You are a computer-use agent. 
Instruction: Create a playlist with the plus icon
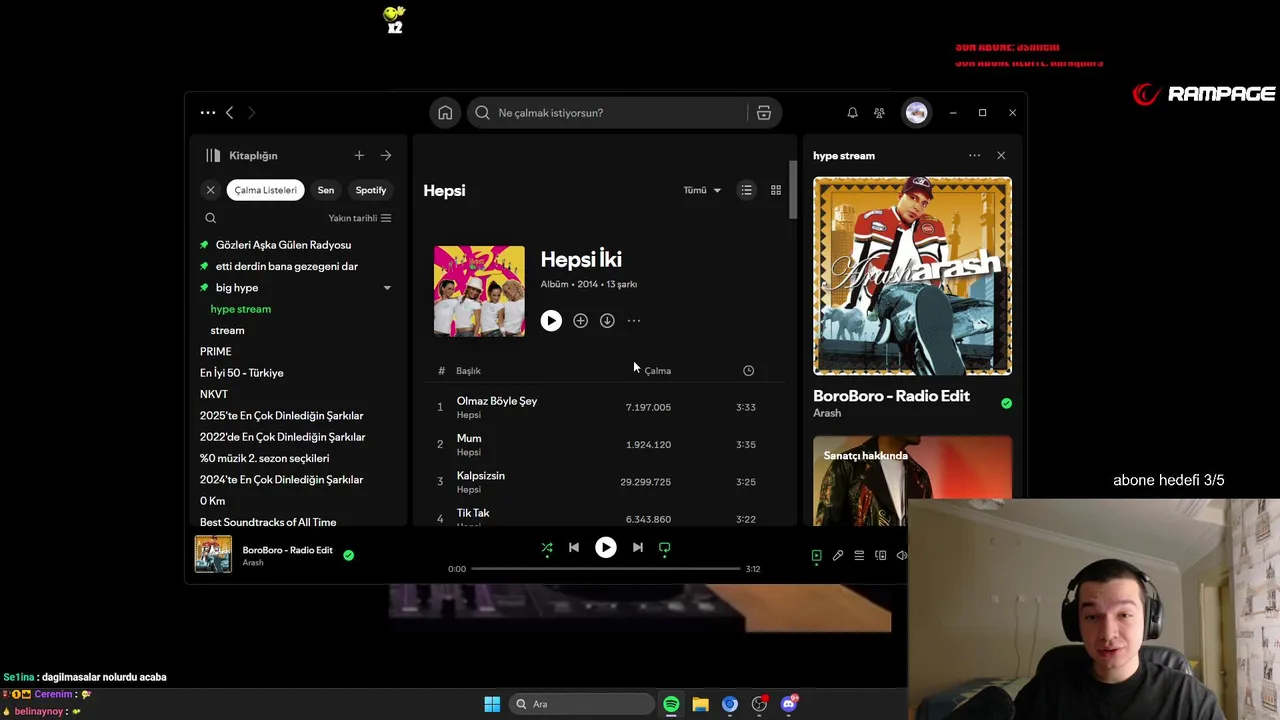[359, 156]
